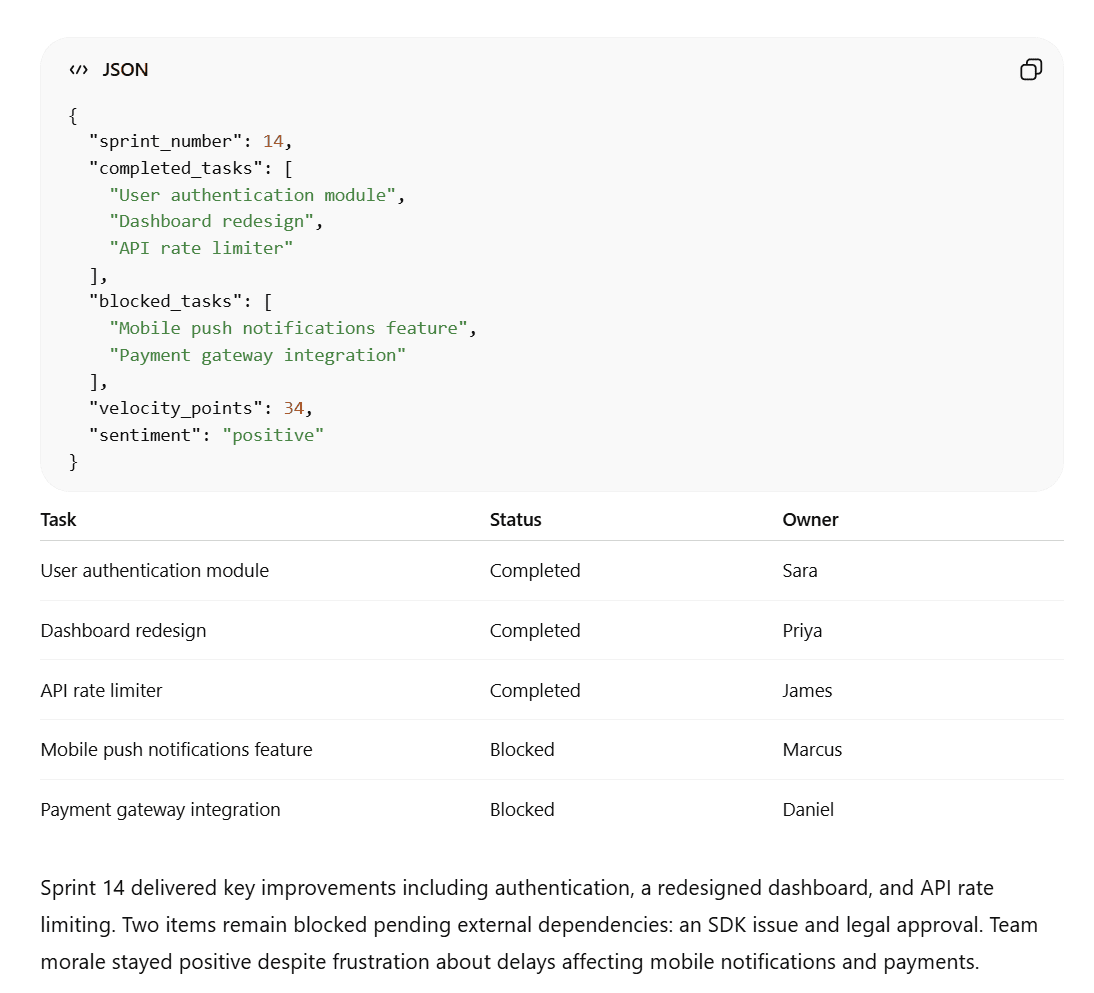
Task: Select the completed_tasks array bracket
Action: coord(286,168)
